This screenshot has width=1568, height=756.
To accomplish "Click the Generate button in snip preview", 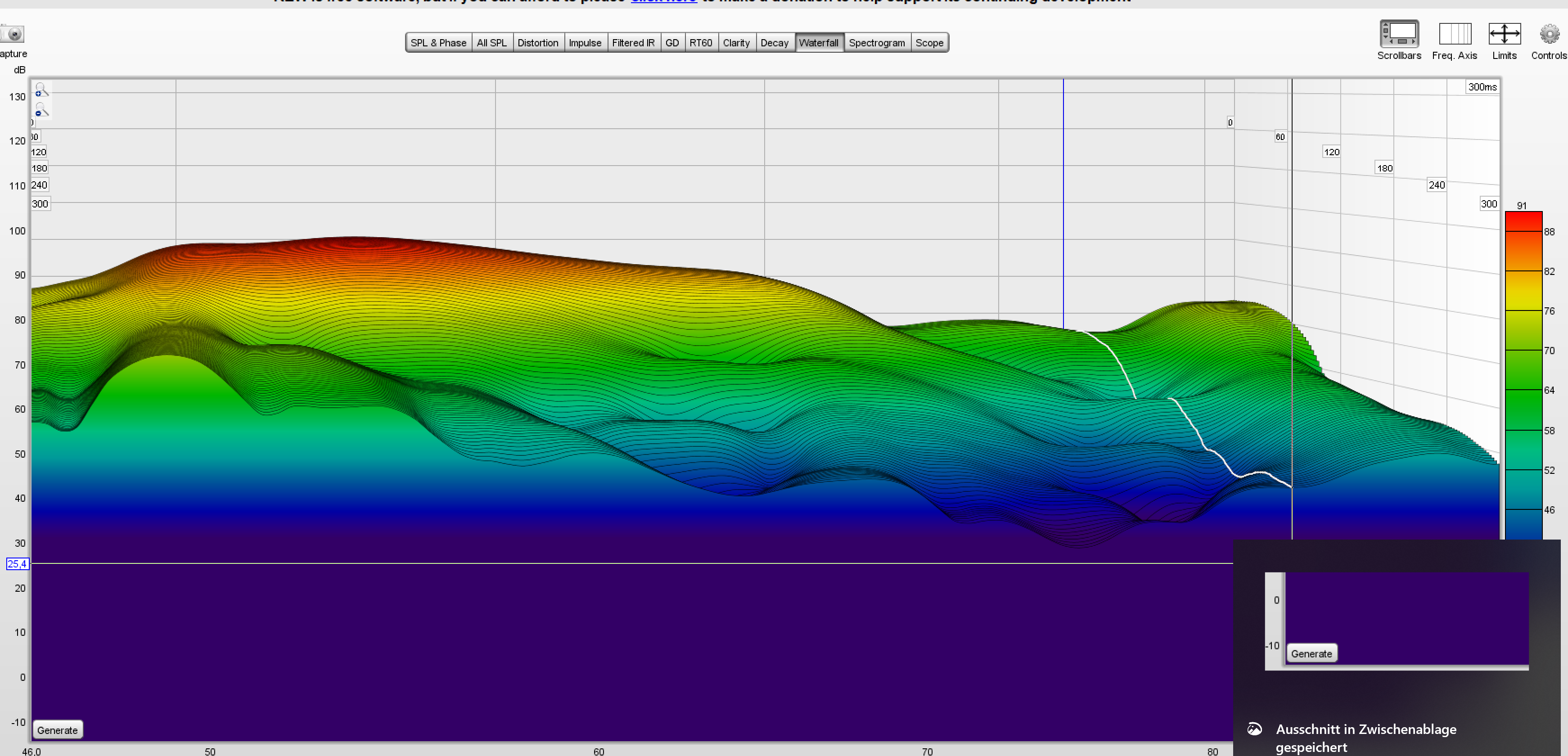I will [1311, 653].
